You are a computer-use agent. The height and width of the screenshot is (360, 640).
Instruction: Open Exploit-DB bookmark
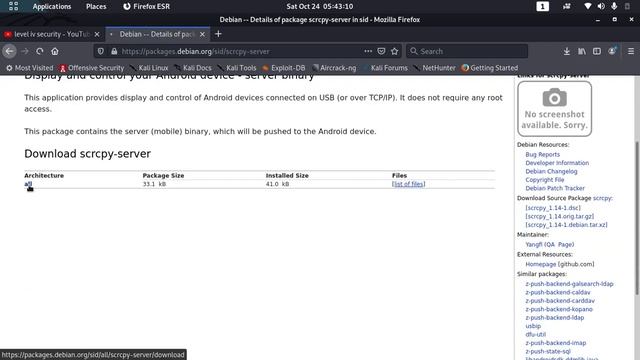coord(284,68)
